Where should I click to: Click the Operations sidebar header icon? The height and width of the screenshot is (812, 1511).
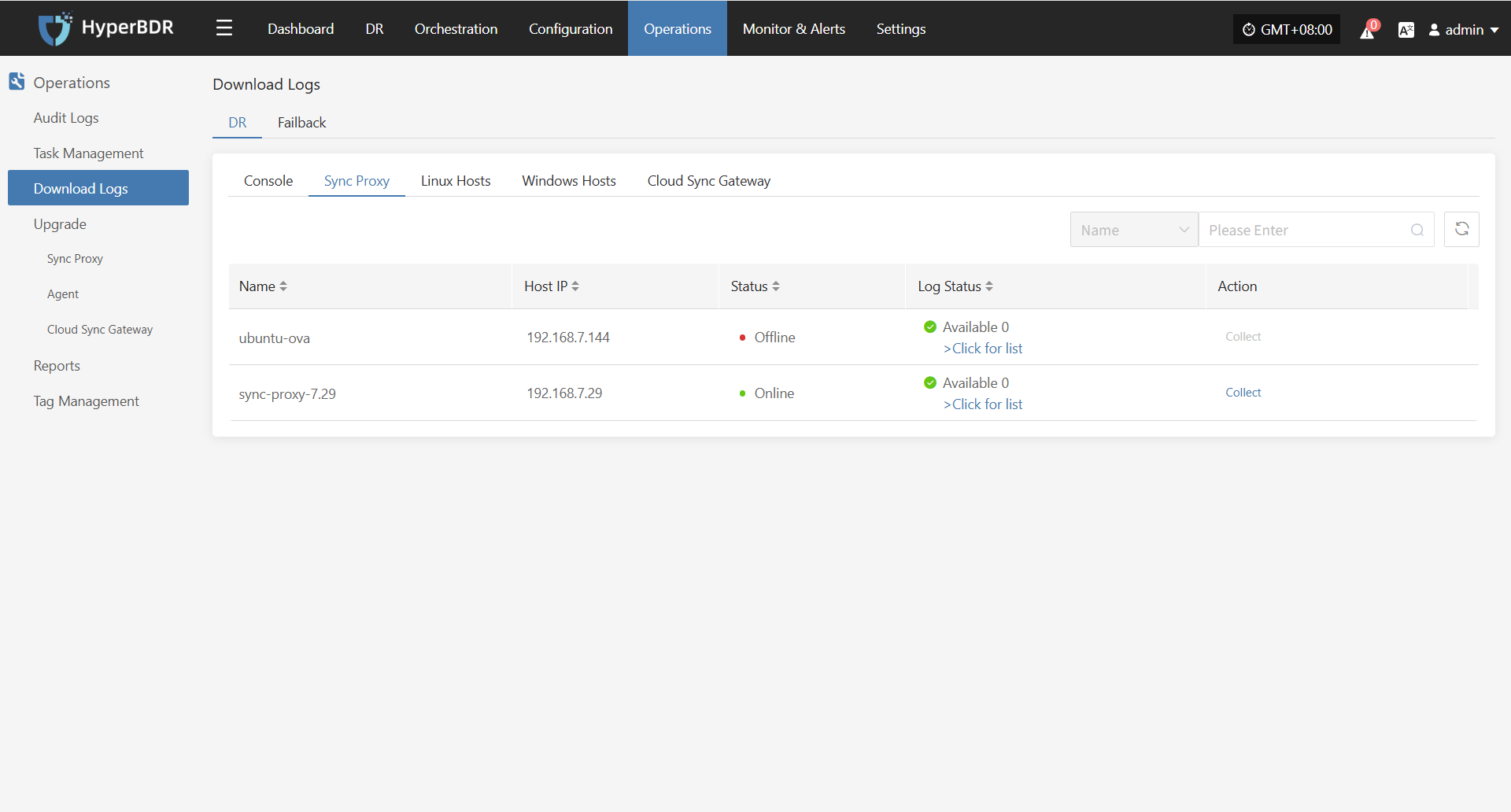click(x=17, y=81)
